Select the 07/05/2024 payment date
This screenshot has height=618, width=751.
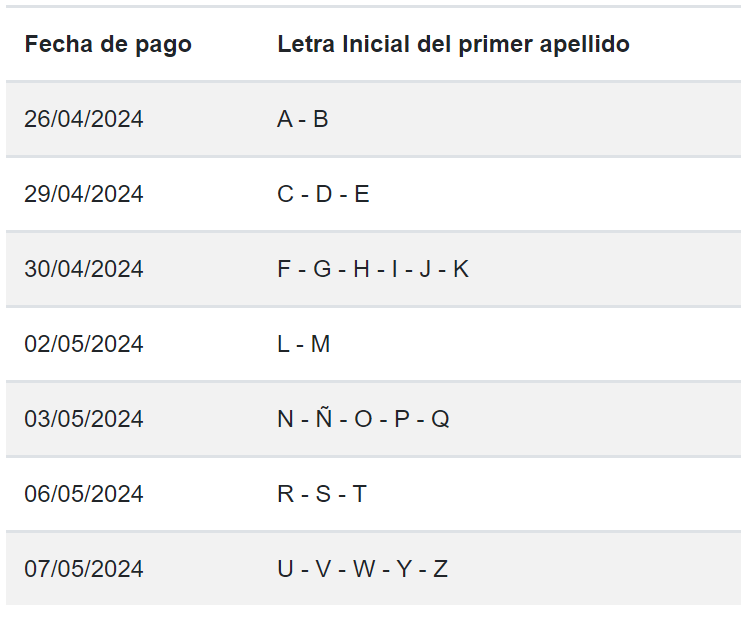[84, 569]
